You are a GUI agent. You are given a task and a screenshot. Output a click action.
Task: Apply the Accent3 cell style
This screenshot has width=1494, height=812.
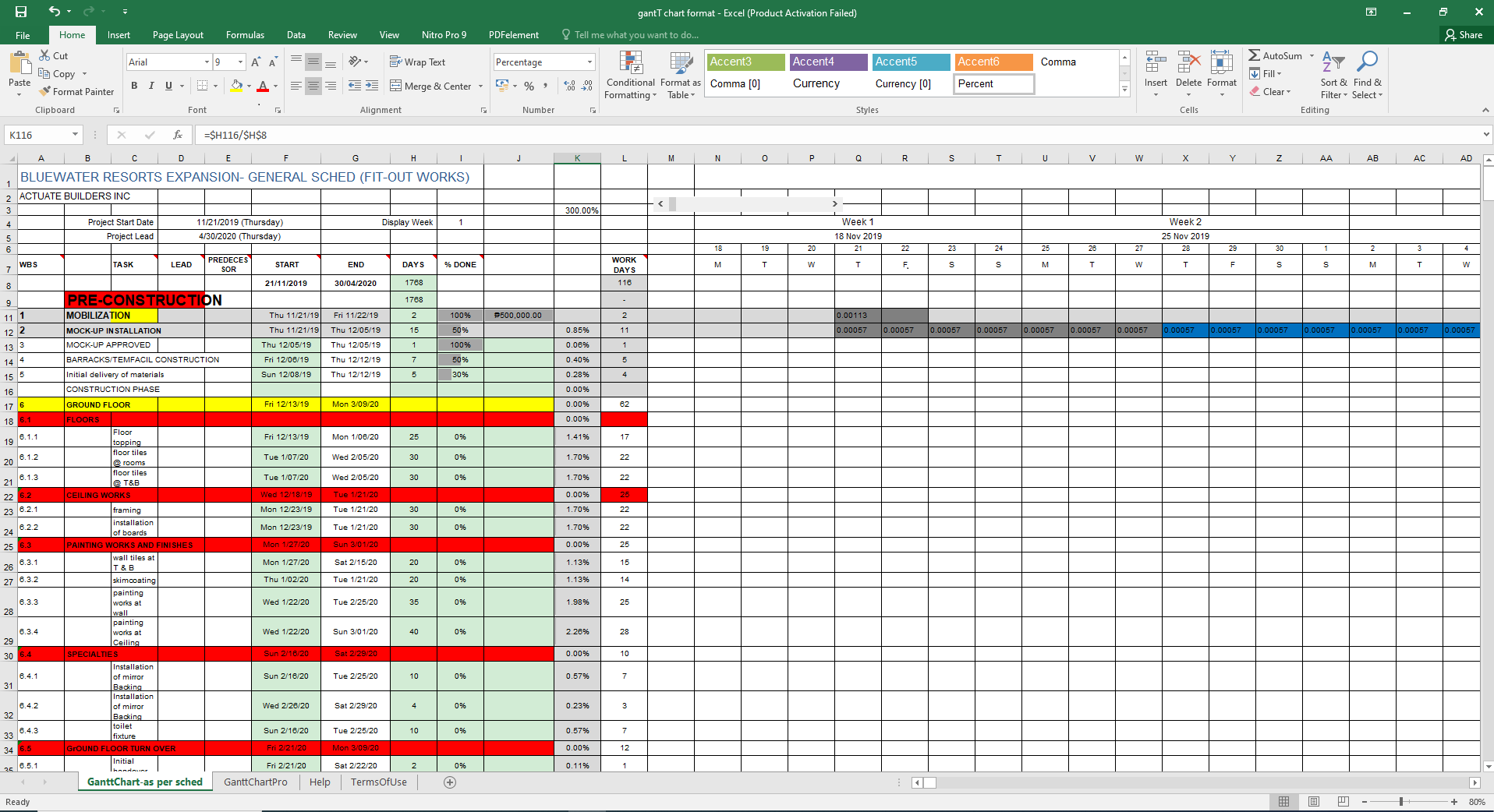745,62
